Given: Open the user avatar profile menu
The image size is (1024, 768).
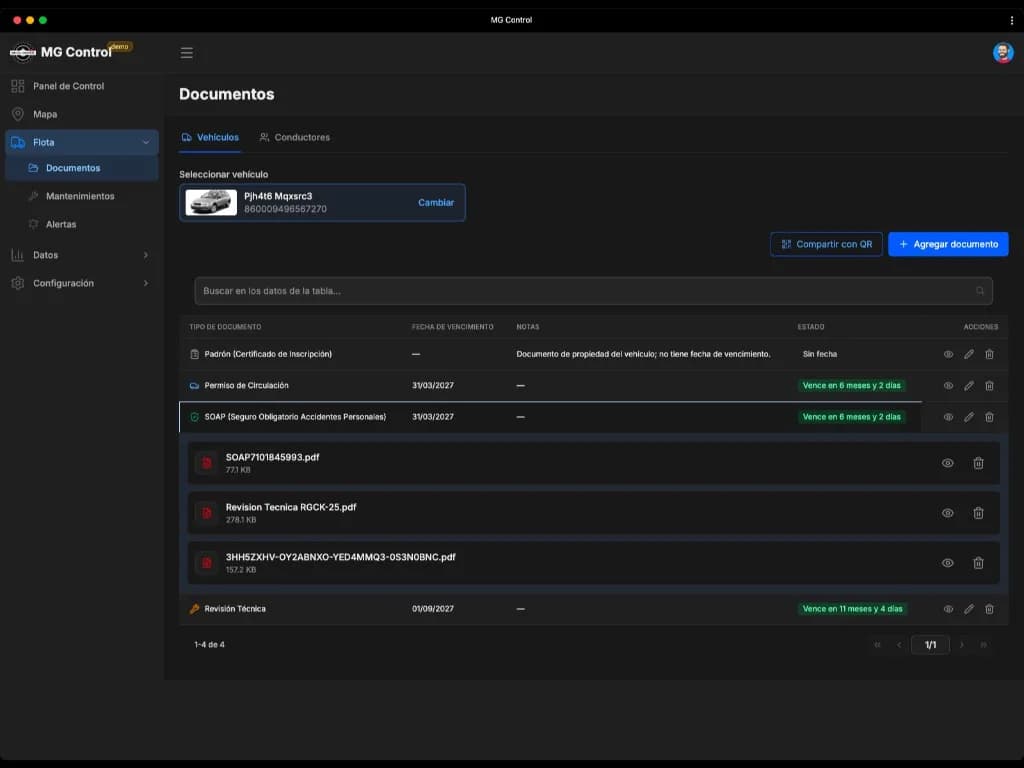Looking at the screenshot, I should coord(1002,53).
